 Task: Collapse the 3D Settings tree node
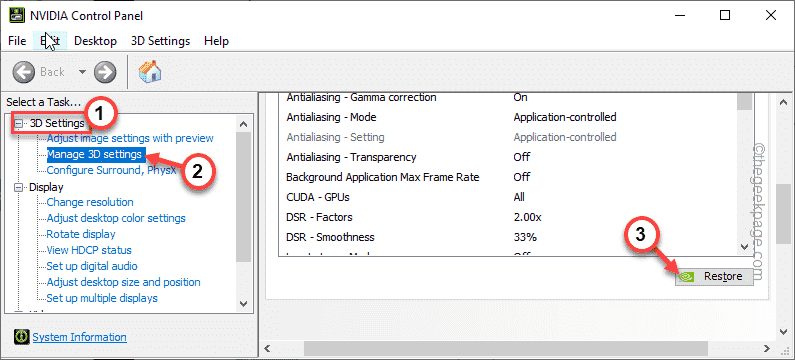click(19, 123)
